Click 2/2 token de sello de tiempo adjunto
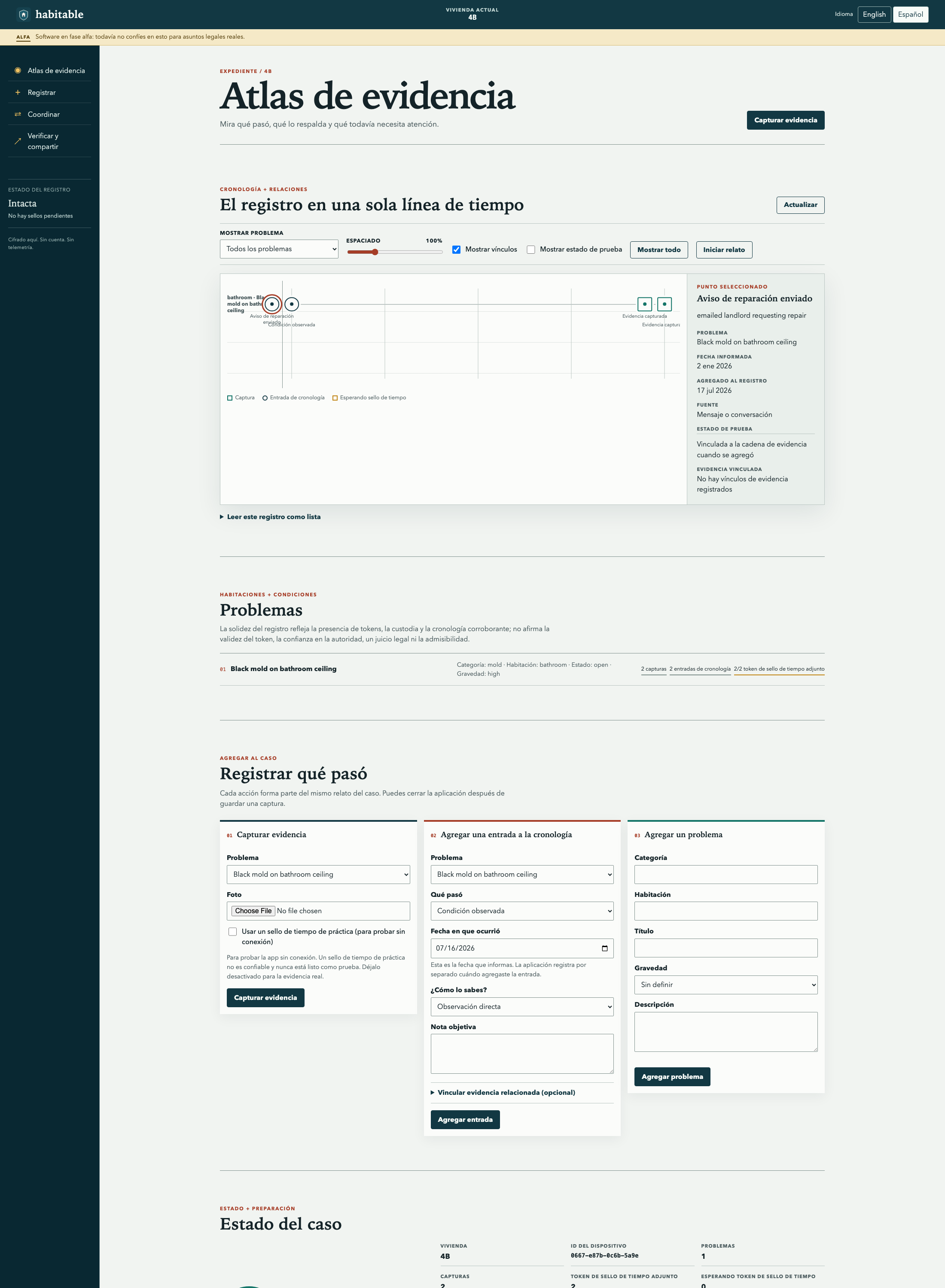945x1288 pixels. (779, 669)
